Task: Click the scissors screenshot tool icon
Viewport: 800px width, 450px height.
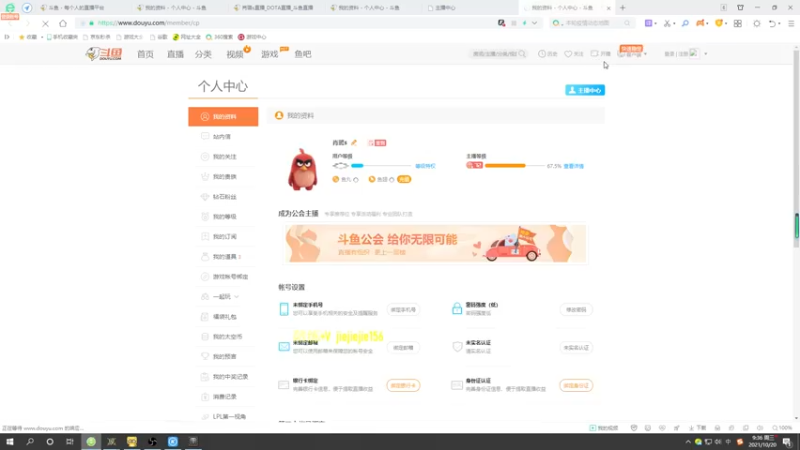Action: coord(667,23)
